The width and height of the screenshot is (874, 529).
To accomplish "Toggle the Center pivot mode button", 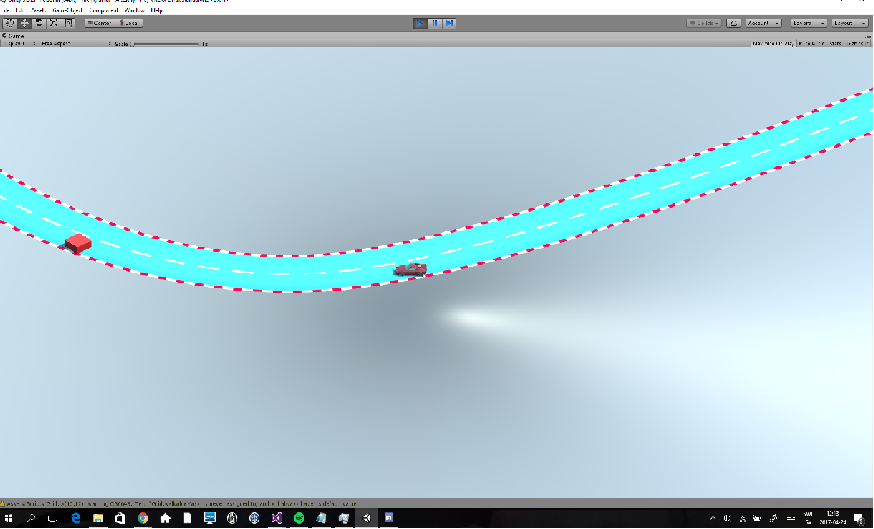I will pyautogui.click(x=100, y=22).
